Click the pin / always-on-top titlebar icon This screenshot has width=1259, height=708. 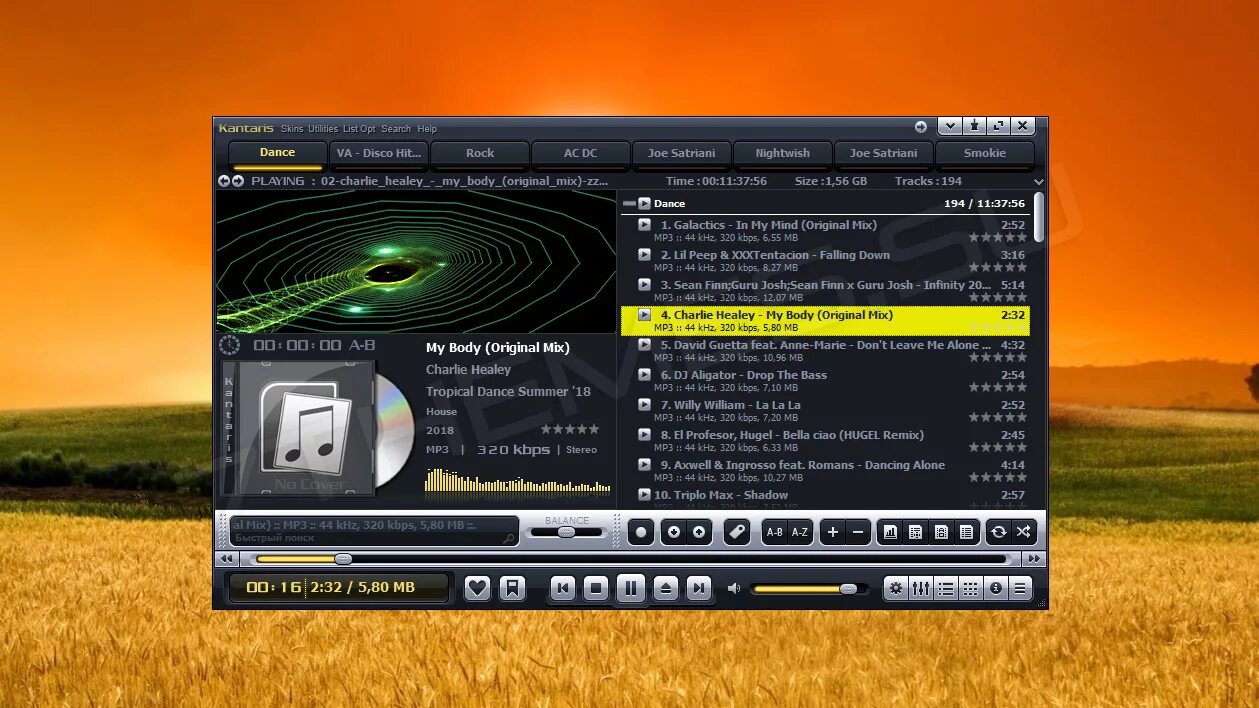(974, 126)
